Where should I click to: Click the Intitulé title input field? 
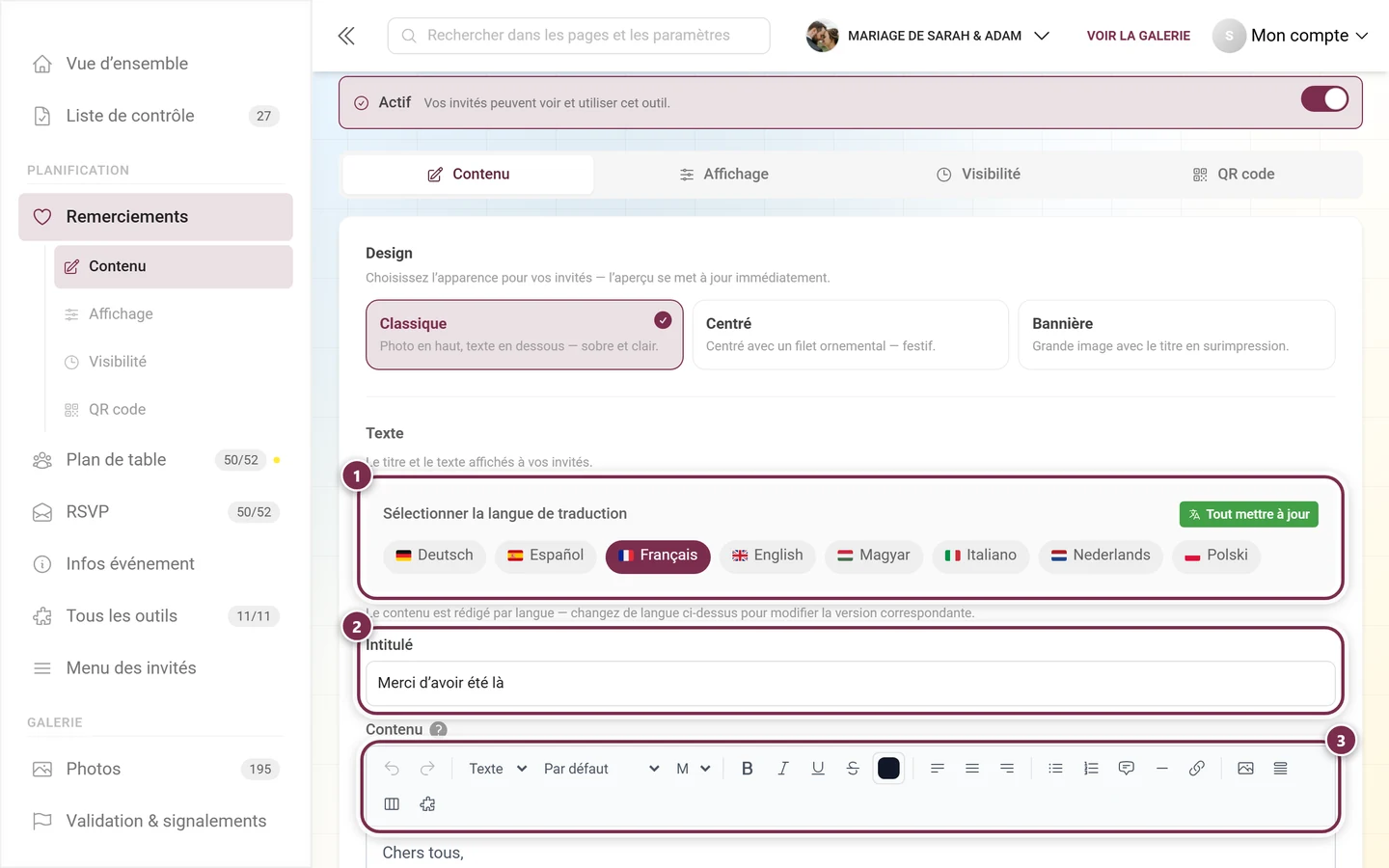tap(851, 683)
